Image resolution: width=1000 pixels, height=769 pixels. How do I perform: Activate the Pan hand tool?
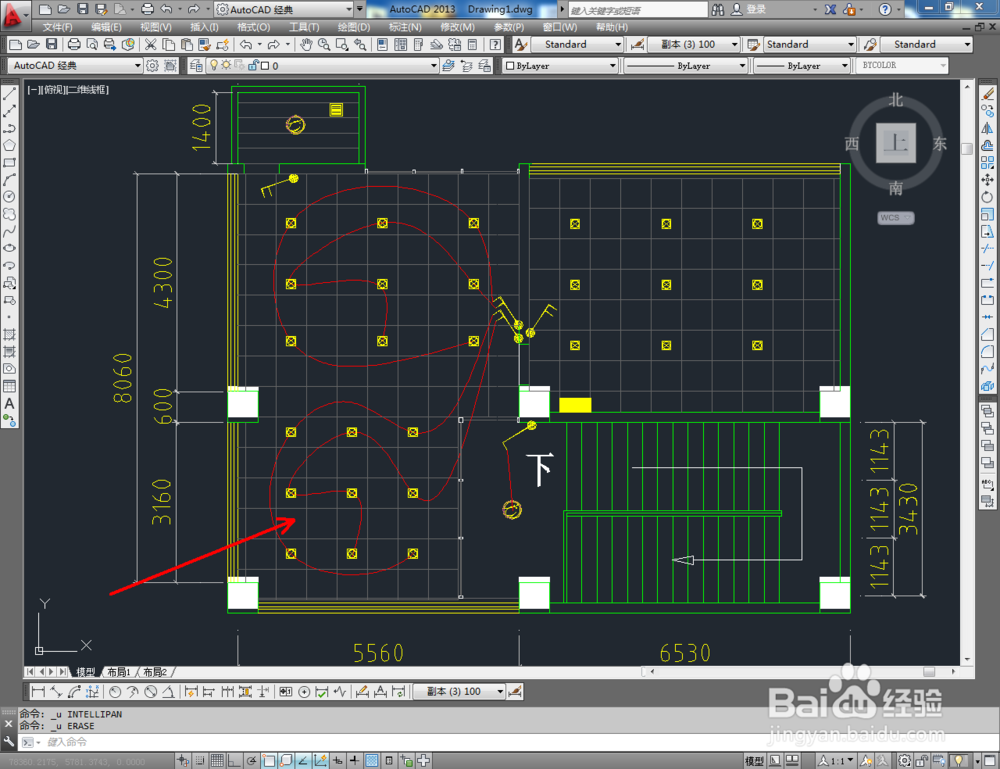click(x=306, y=44)
